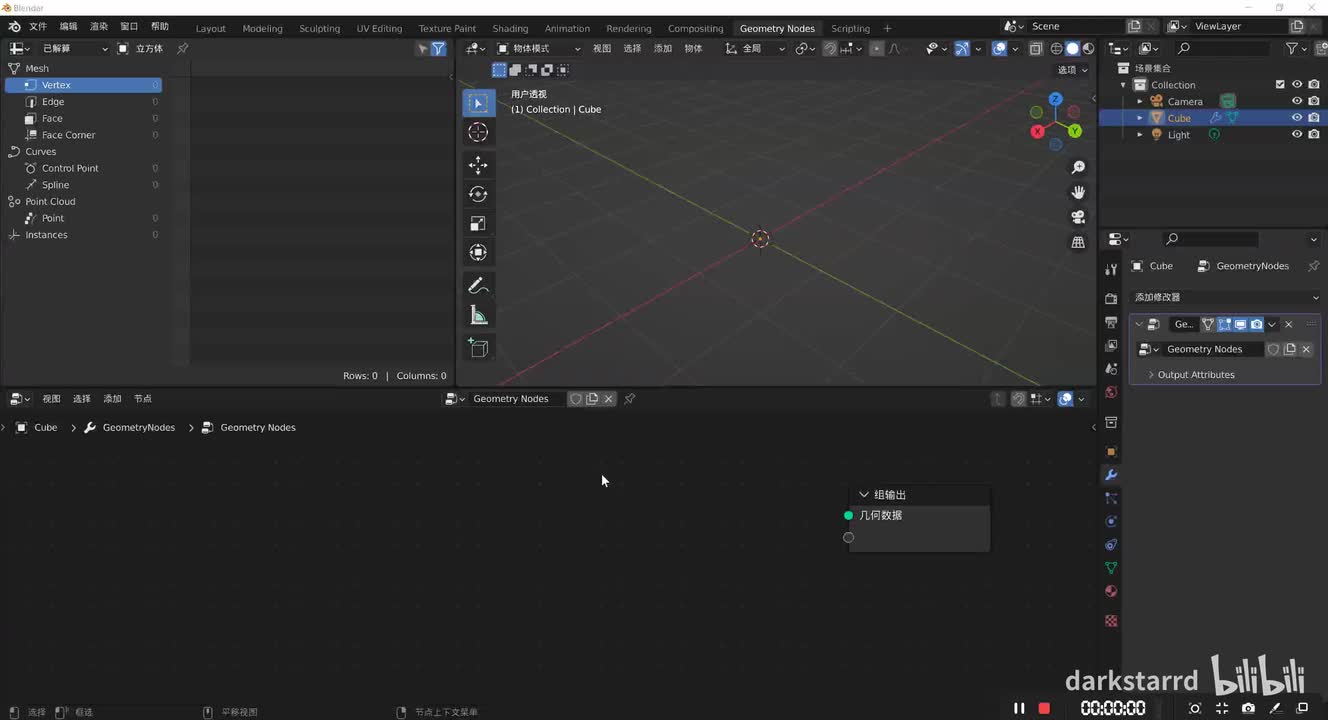The width and height of the screenshot is (1328, 720).
Task: Toggle modifier edit mode display icon
Action: click(x=1224, y=324)
